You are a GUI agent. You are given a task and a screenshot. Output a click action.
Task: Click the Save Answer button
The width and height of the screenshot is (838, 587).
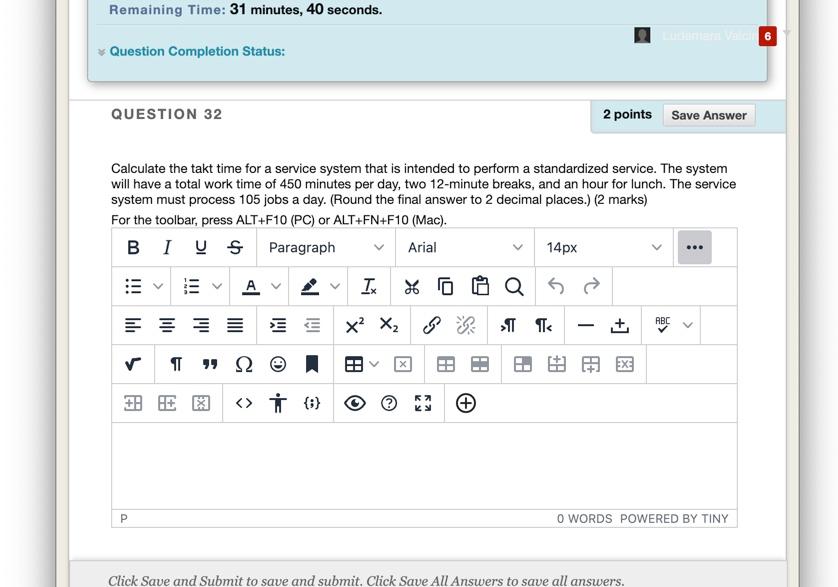708,115
